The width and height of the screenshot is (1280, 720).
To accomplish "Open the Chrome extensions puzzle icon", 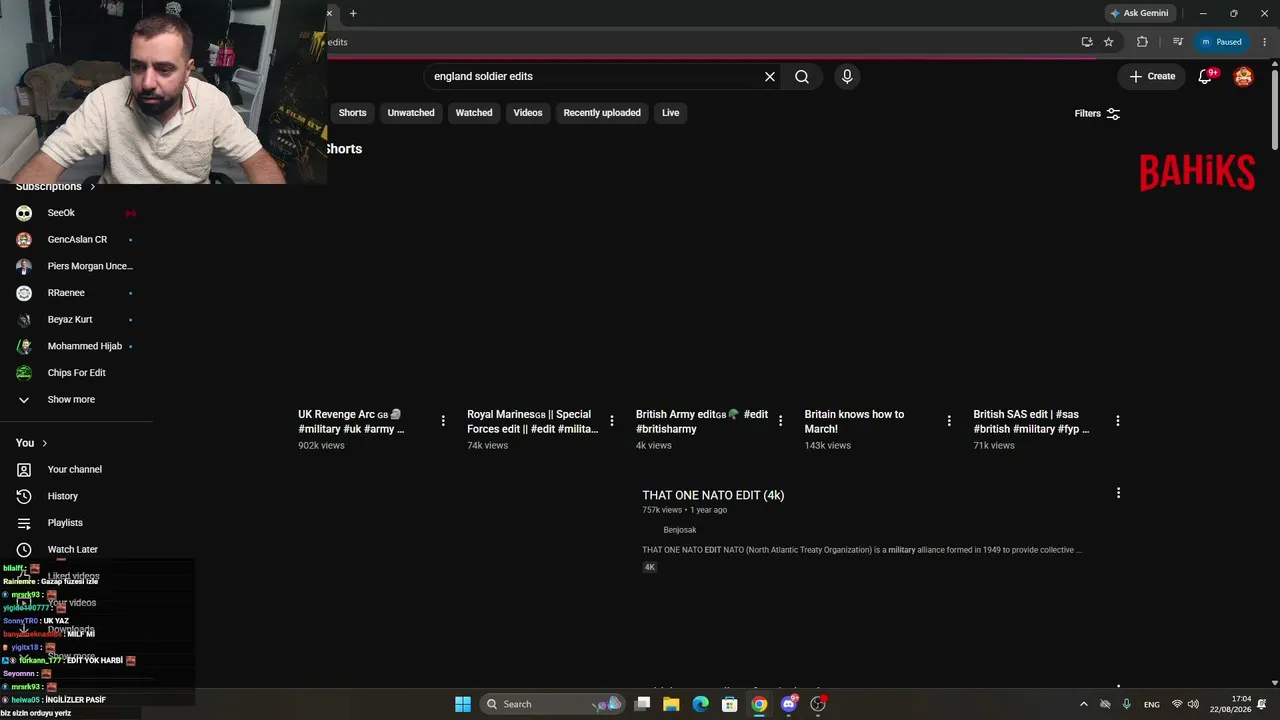I will coord(1142,42).
